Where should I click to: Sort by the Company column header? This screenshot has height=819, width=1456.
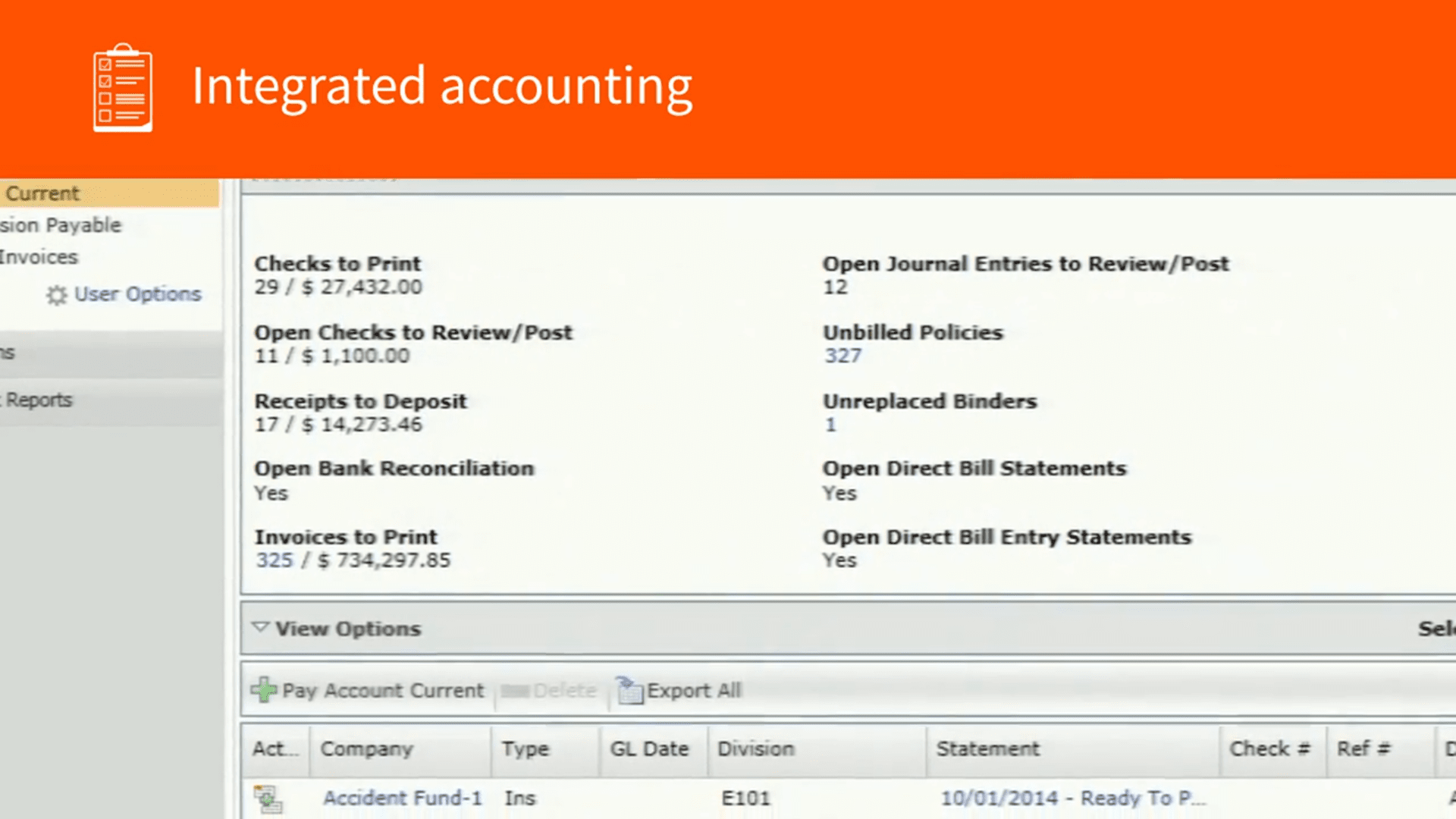(x=366, y=749)
